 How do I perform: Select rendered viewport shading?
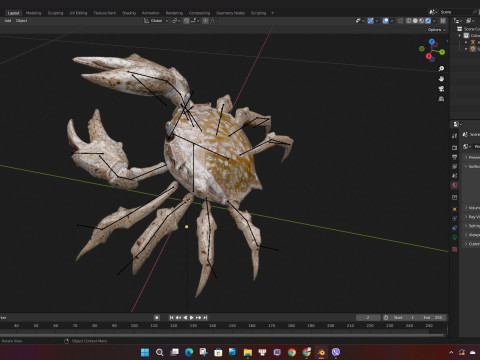click(x=428, y=21)
